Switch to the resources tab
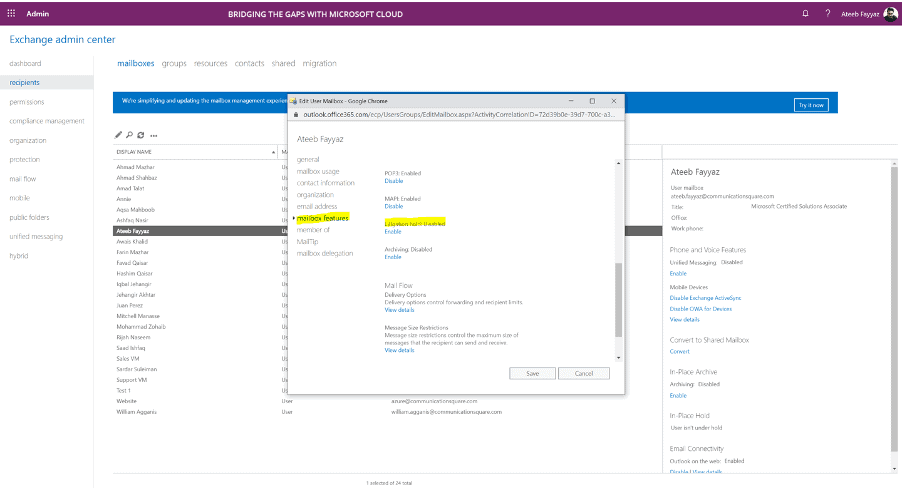This screenshot has height=488, width=902. coord(211,63)
